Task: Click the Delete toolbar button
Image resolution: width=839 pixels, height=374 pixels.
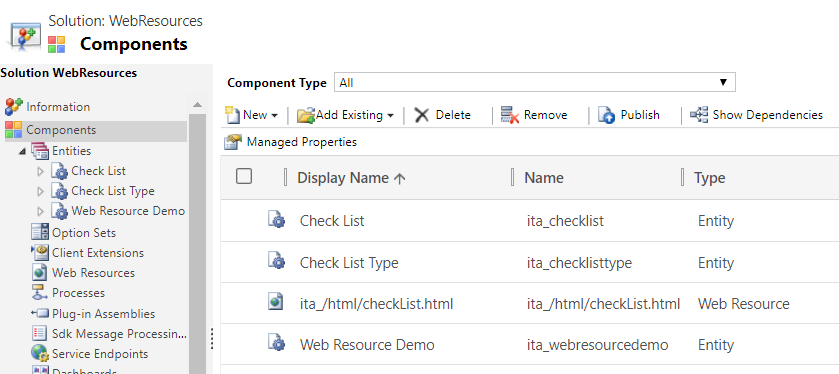Action: coord(443,115)
